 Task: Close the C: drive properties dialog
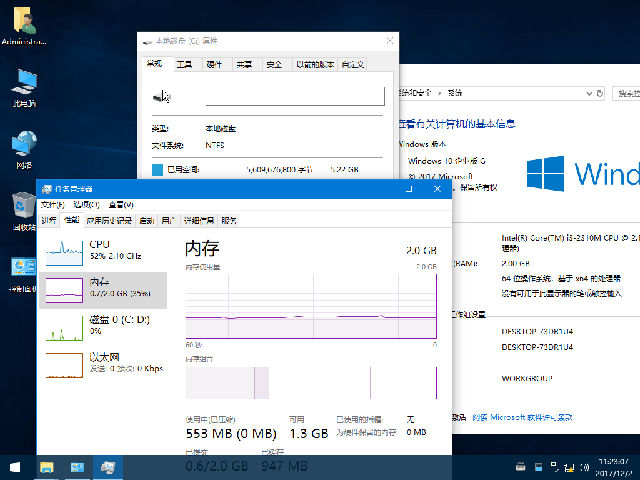(389, 40)
